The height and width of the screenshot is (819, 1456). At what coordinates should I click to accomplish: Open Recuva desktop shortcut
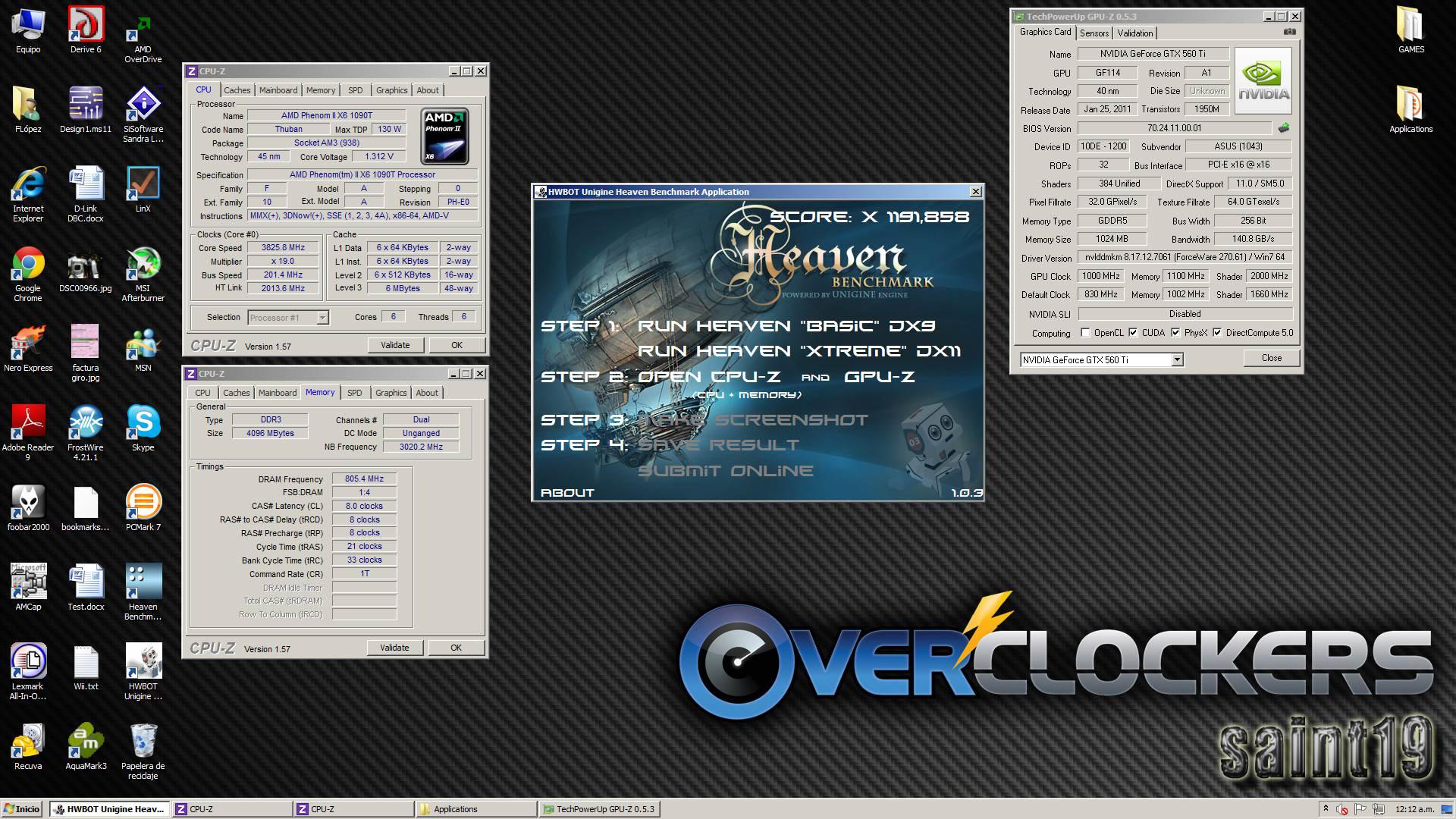tap(28, 747)
